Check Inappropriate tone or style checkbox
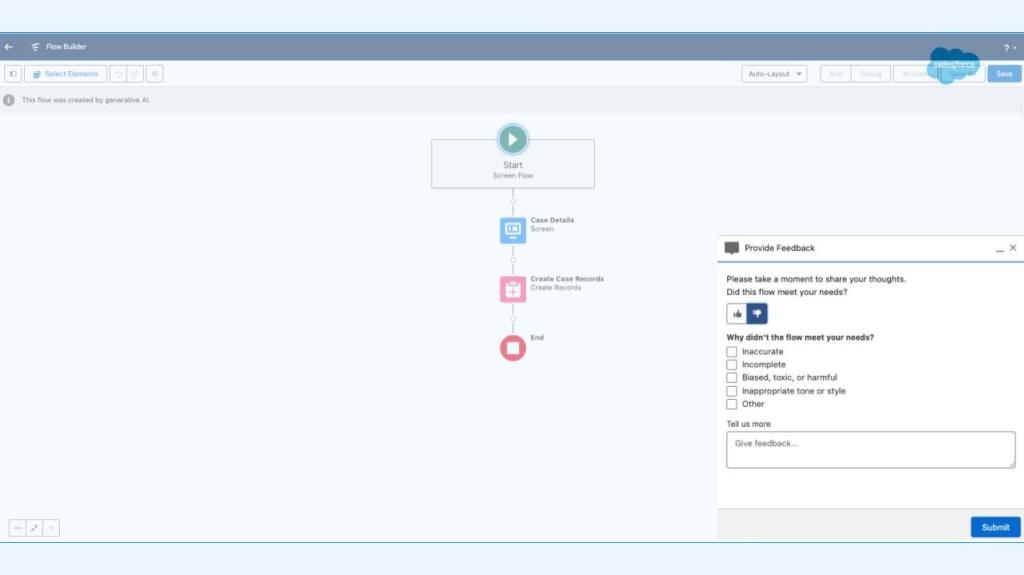Image resolution: width=1024 pixels, height=575 pixels. click(731, 391)
